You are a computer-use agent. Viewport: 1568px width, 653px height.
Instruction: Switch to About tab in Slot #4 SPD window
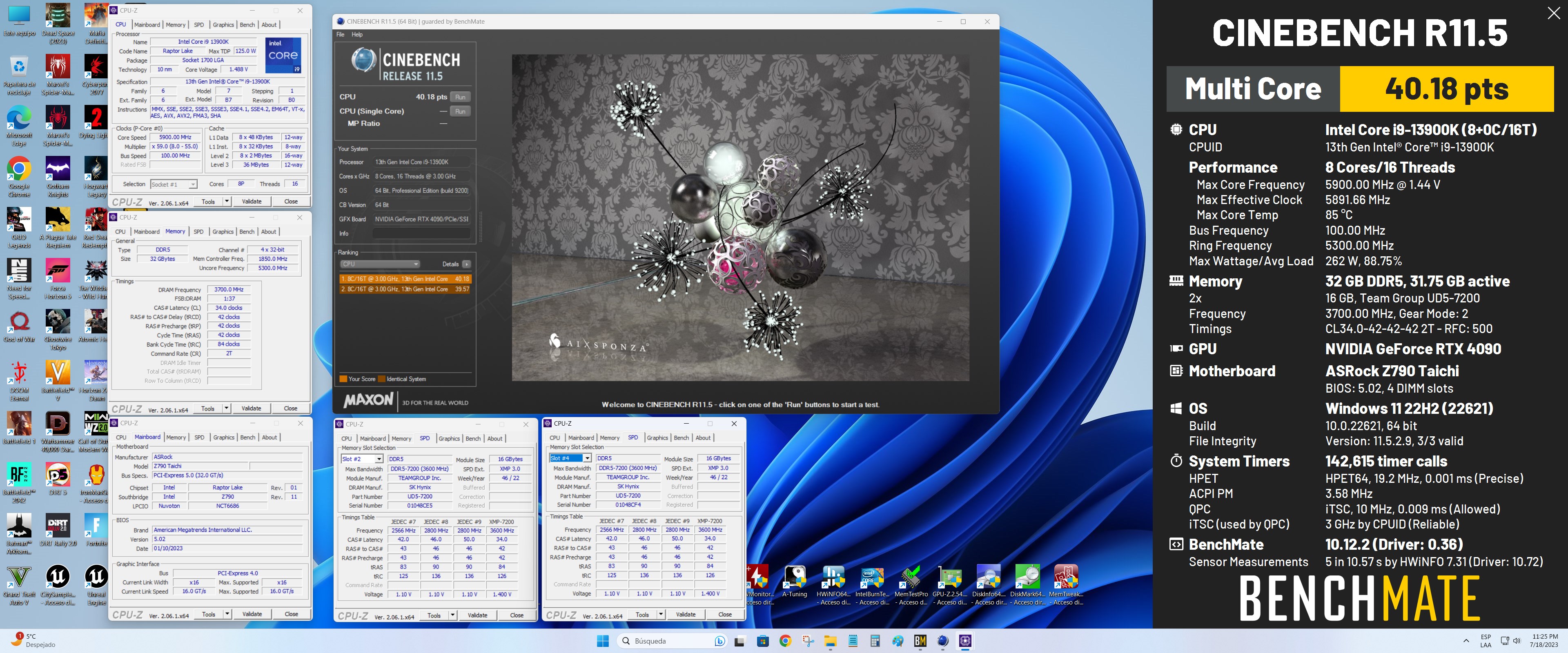703,438
